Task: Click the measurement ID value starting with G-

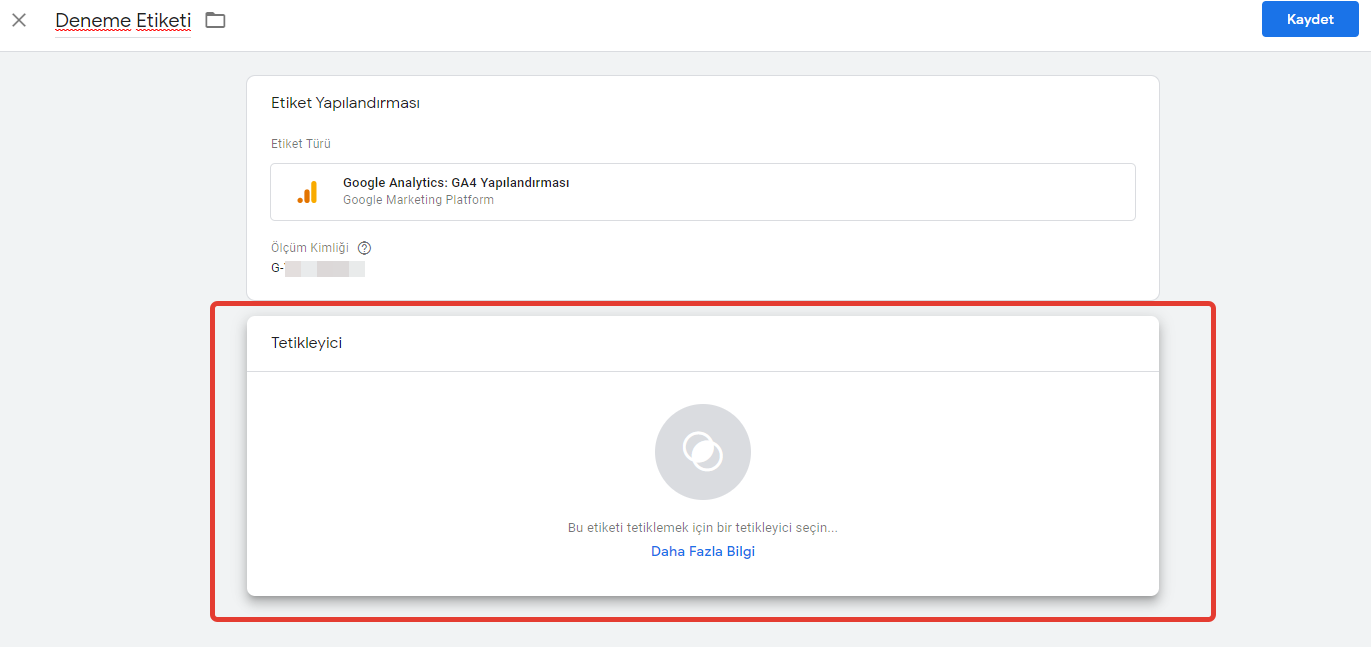Action: click(x=318, y=269)
